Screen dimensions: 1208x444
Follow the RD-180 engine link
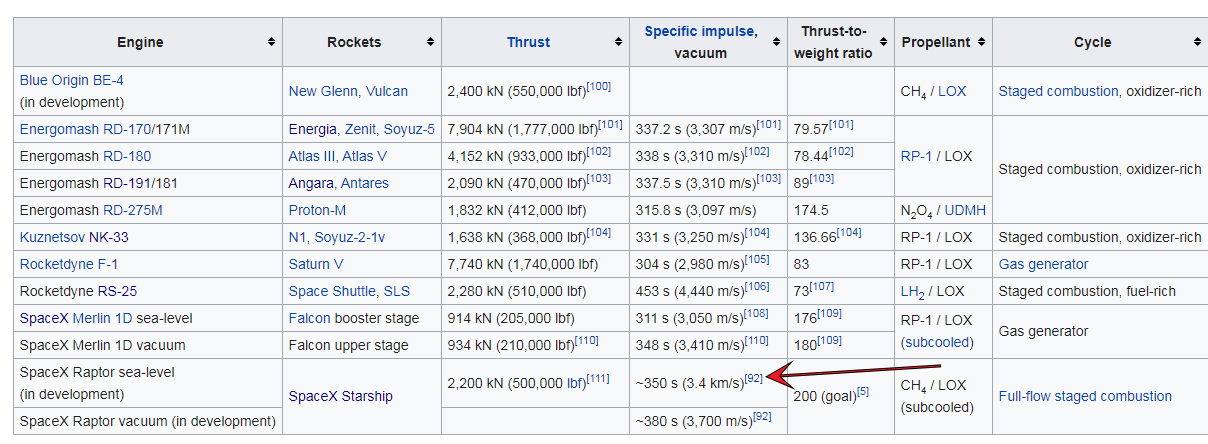point(127,156)
